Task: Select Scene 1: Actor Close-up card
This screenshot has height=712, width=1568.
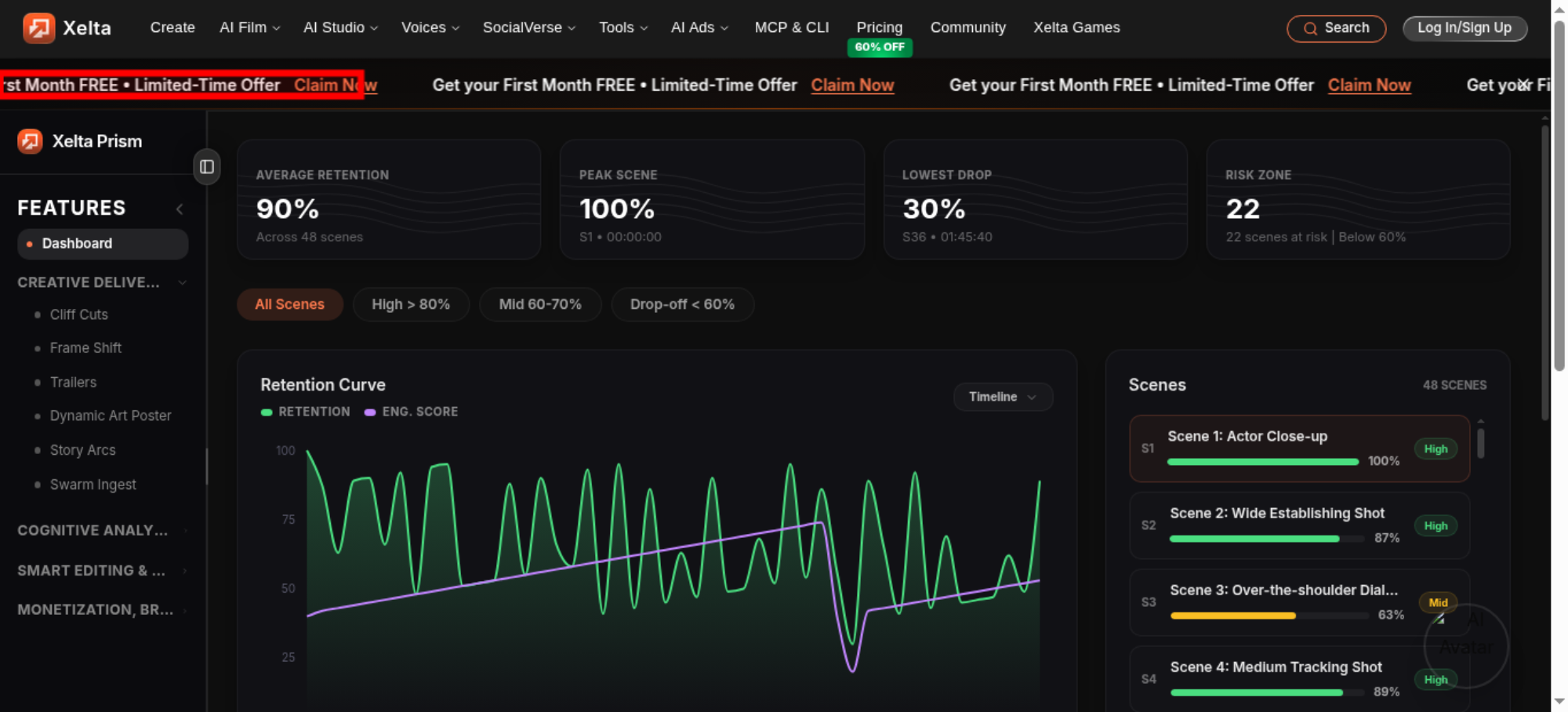Action: click(x=1299, y=449)
